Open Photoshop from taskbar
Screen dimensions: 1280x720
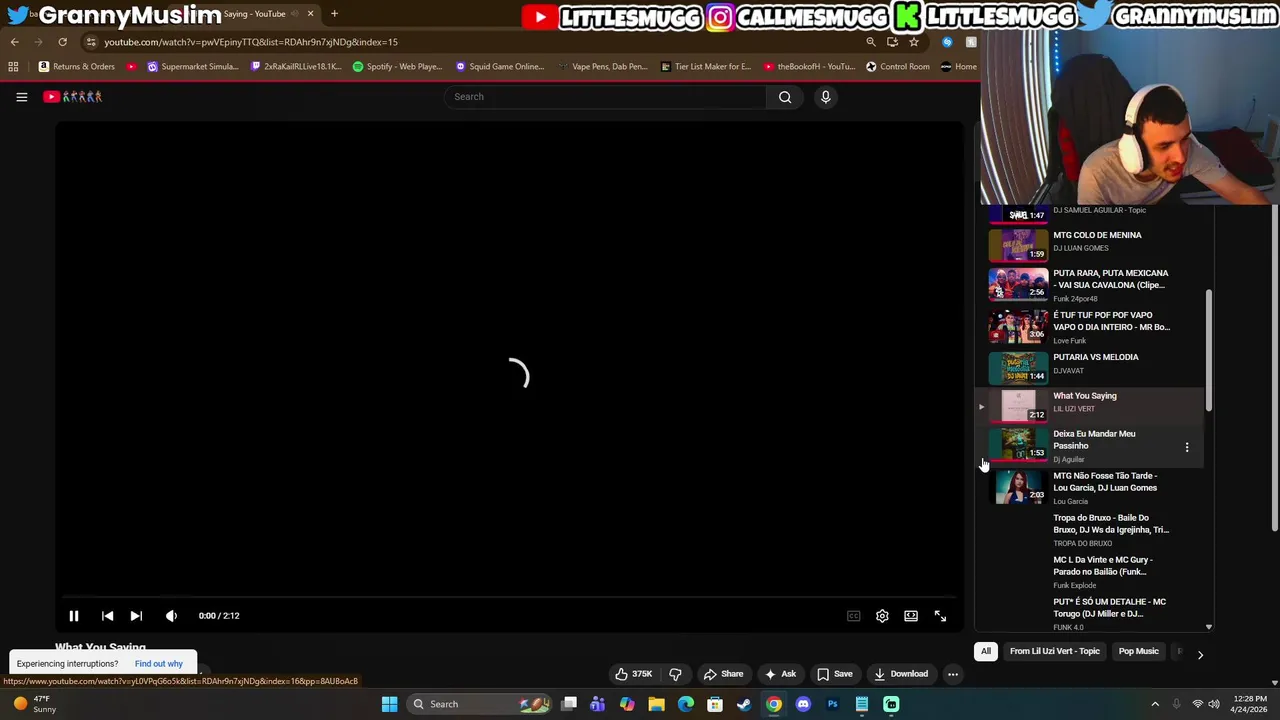click(x=832, y=704)
